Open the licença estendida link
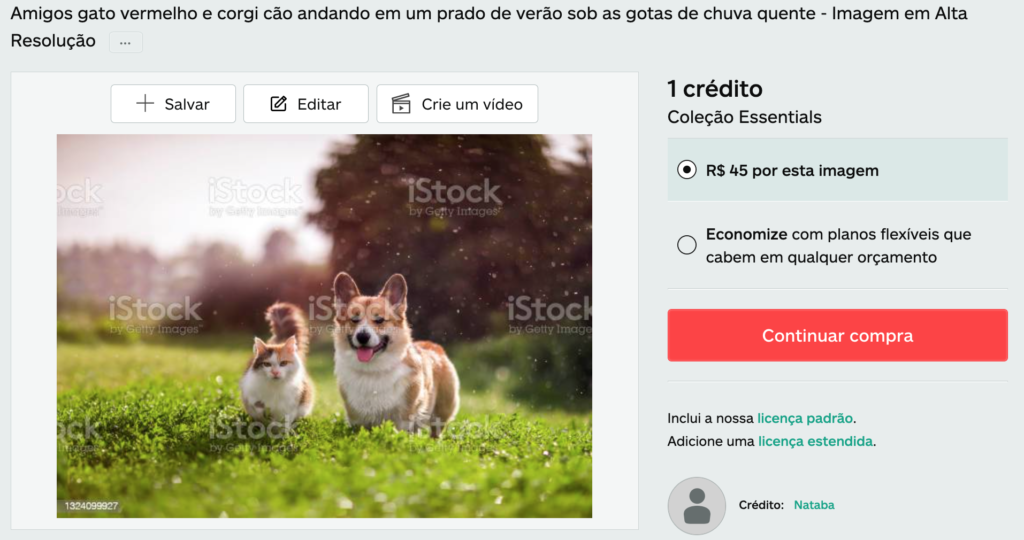 pyautogui.click(x=815, y=441)
